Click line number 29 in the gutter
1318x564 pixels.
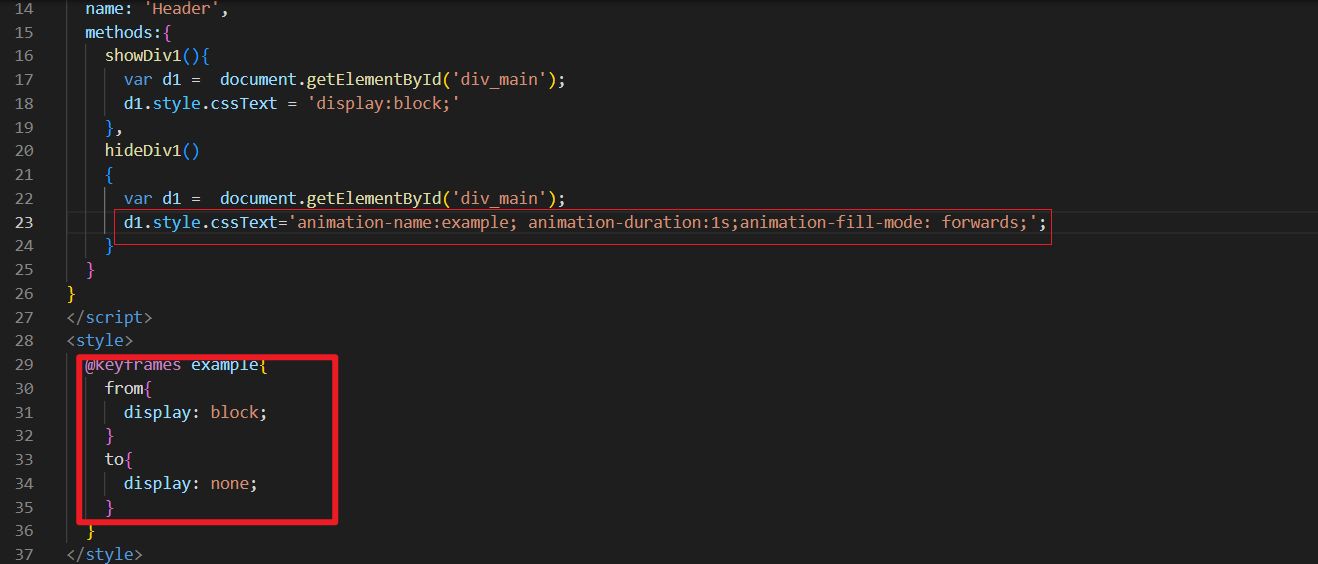coord(24,365)
